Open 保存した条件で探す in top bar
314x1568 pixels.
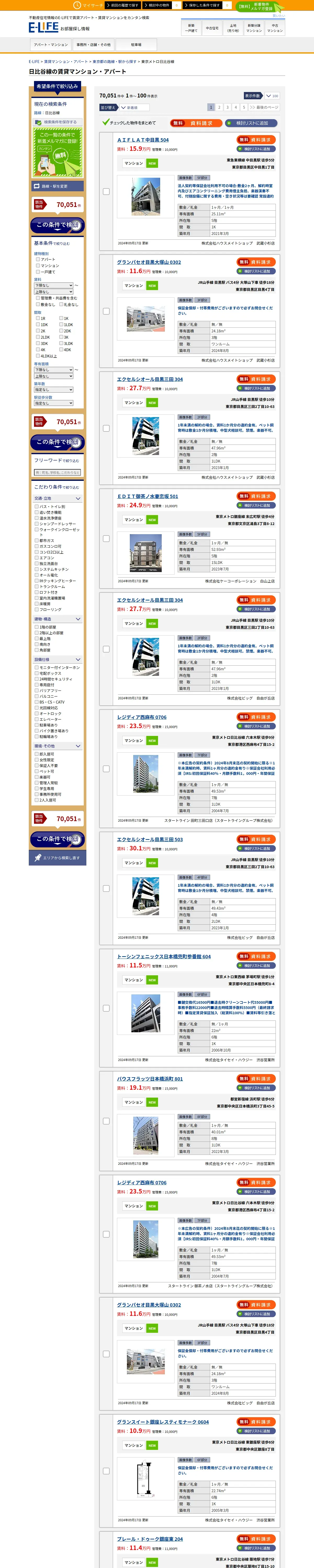pyautogui.click(x=207, y=5)
